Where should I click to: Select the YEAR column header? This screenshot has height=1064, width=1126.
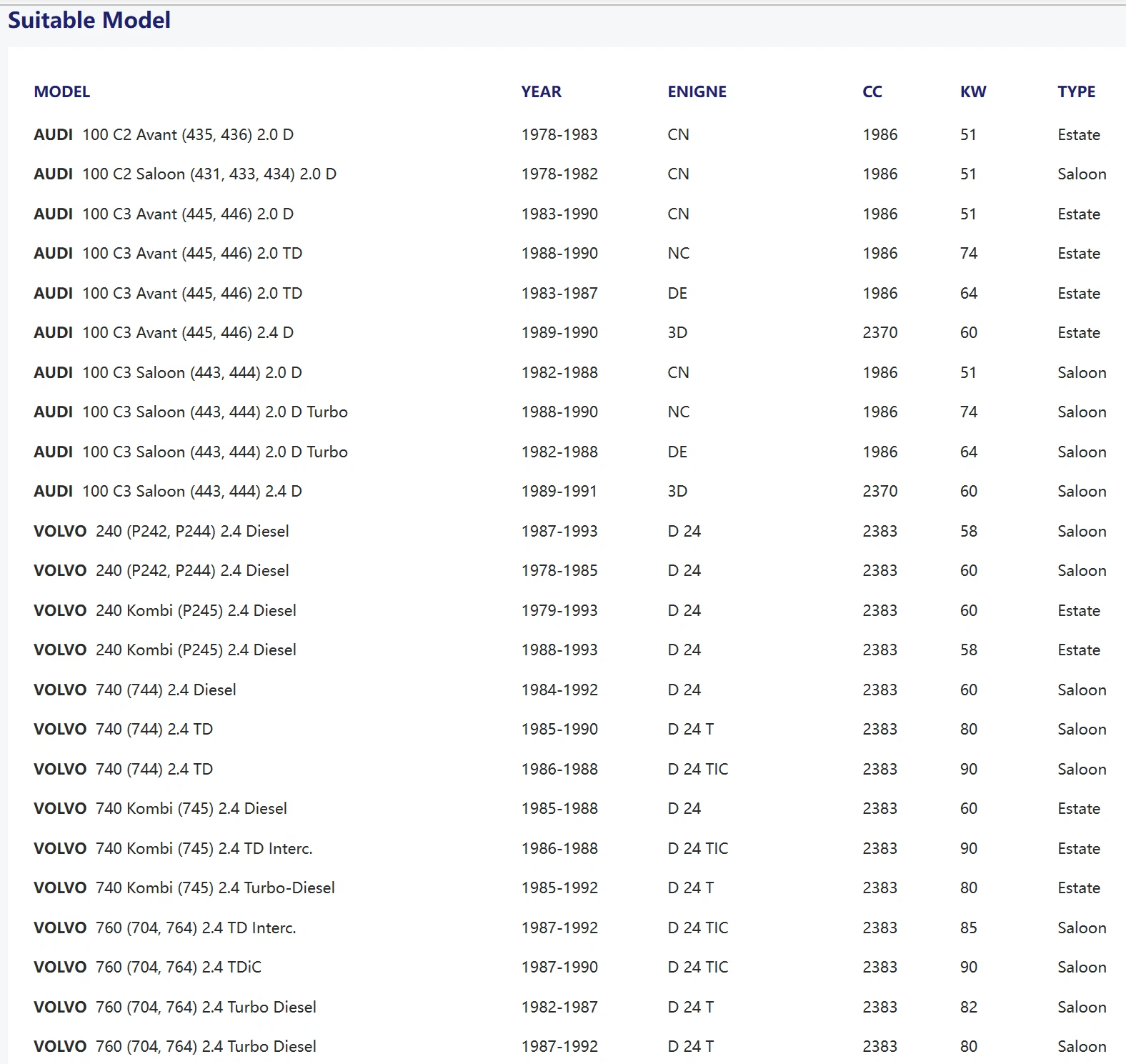point(541,91)
